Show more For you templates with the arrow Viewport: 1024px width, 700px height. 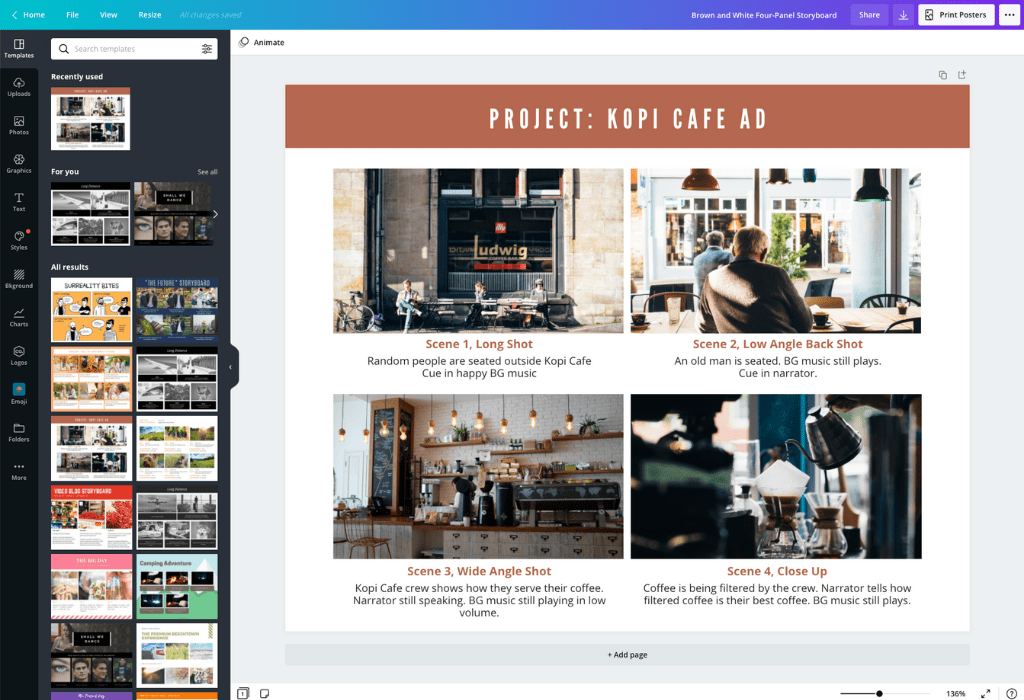tap(214, 214)
